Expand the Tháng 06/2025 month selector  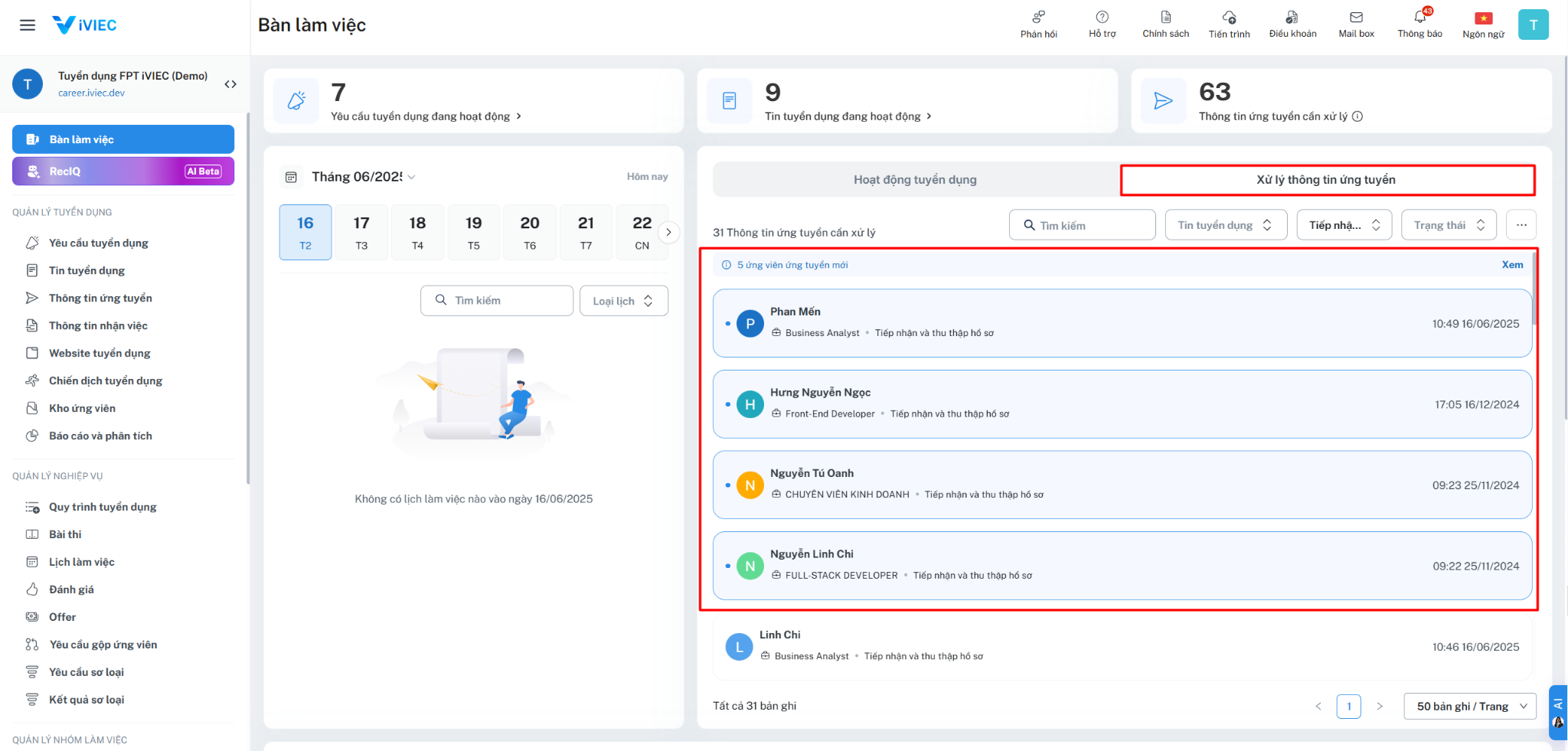(x=364, y=177)
